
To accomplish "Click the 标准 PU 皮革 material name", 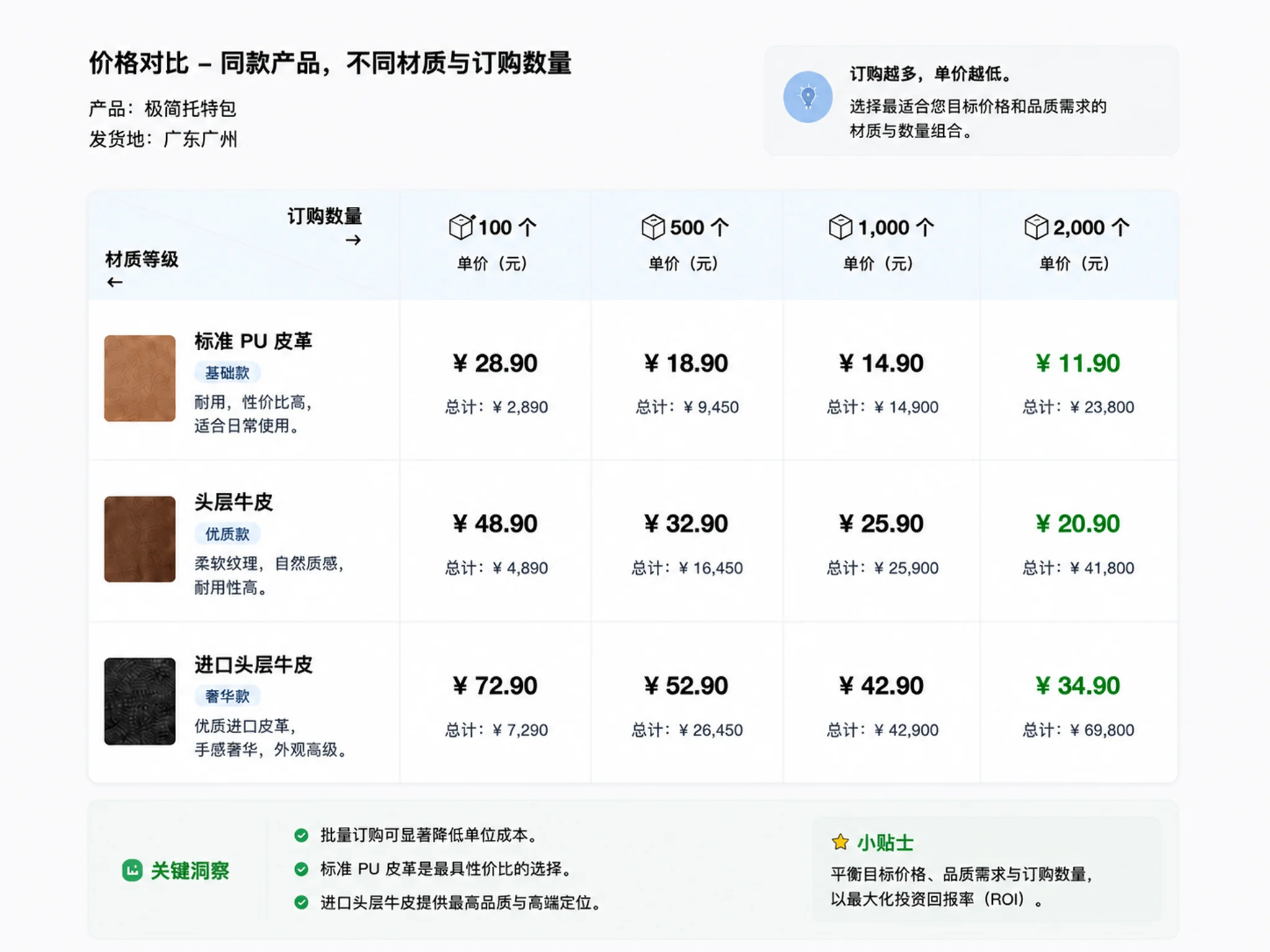I will pyautogui.click(x=253, y=341).
